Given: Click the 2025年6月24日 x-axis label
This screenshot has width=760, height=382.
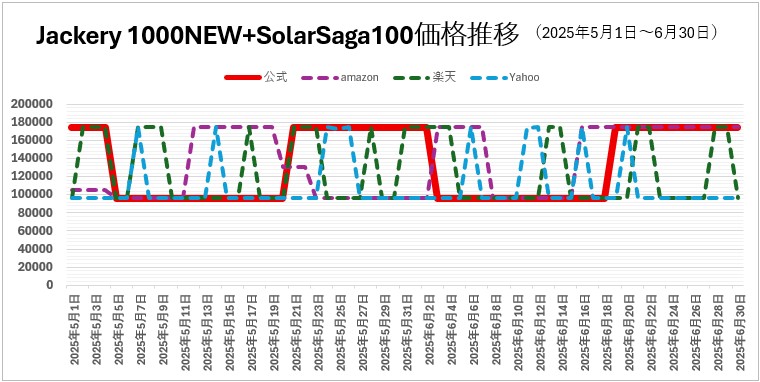Looking at the screenshot, I should point(675,333).
